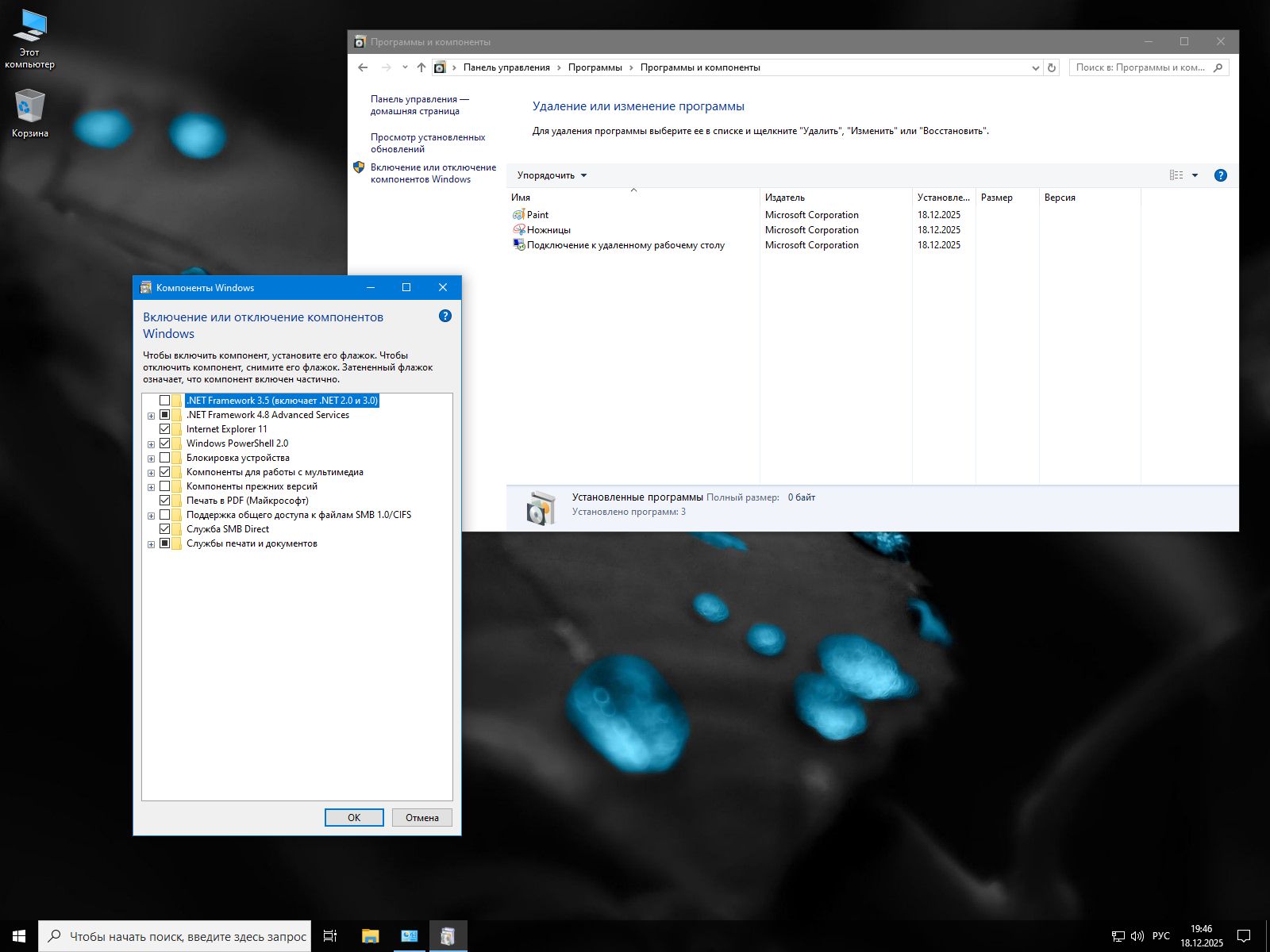Screen dimensions: 1270x952
Task: Click inside the search programs field
Action: coord(1143,67)
